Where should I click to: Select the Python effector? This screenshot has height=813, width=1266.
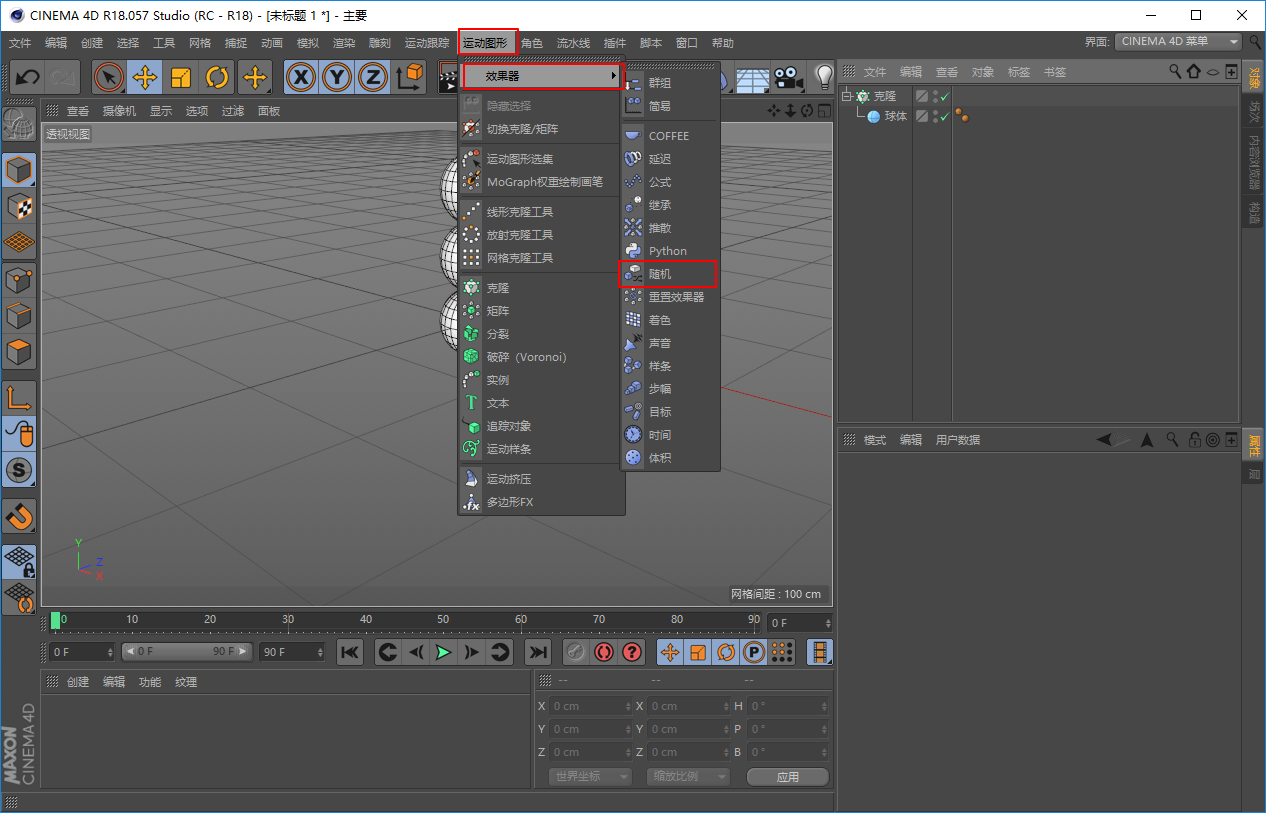coord(668,251)
